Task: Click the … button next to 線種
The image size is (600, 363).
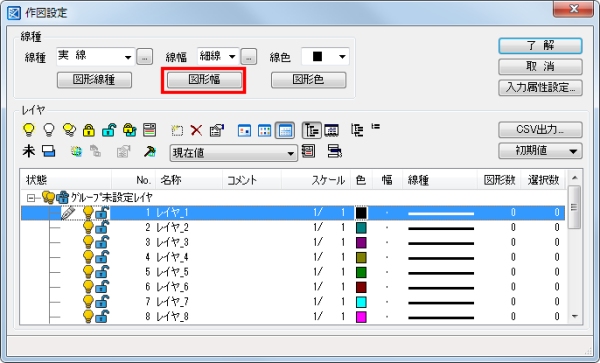Action: pyautogui.click(x=145, y=57)
